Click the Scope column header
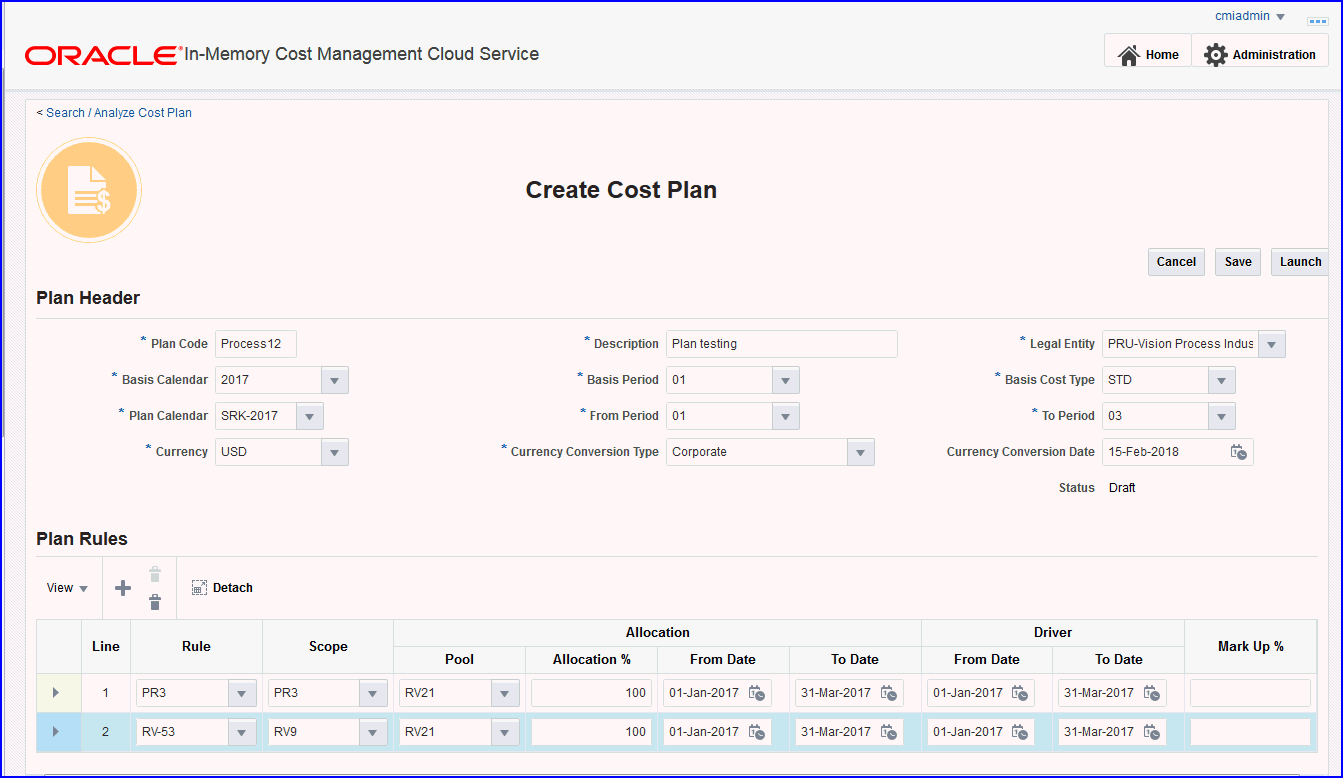Viewport: 1343px width, 778px height. pos(328,646)
